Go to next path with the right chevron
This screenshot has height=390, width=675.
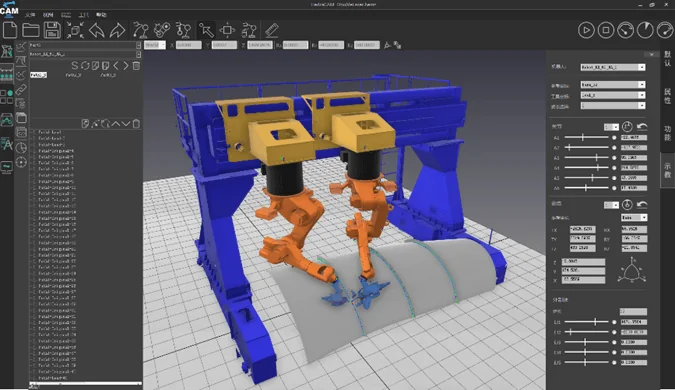point(126,65)
